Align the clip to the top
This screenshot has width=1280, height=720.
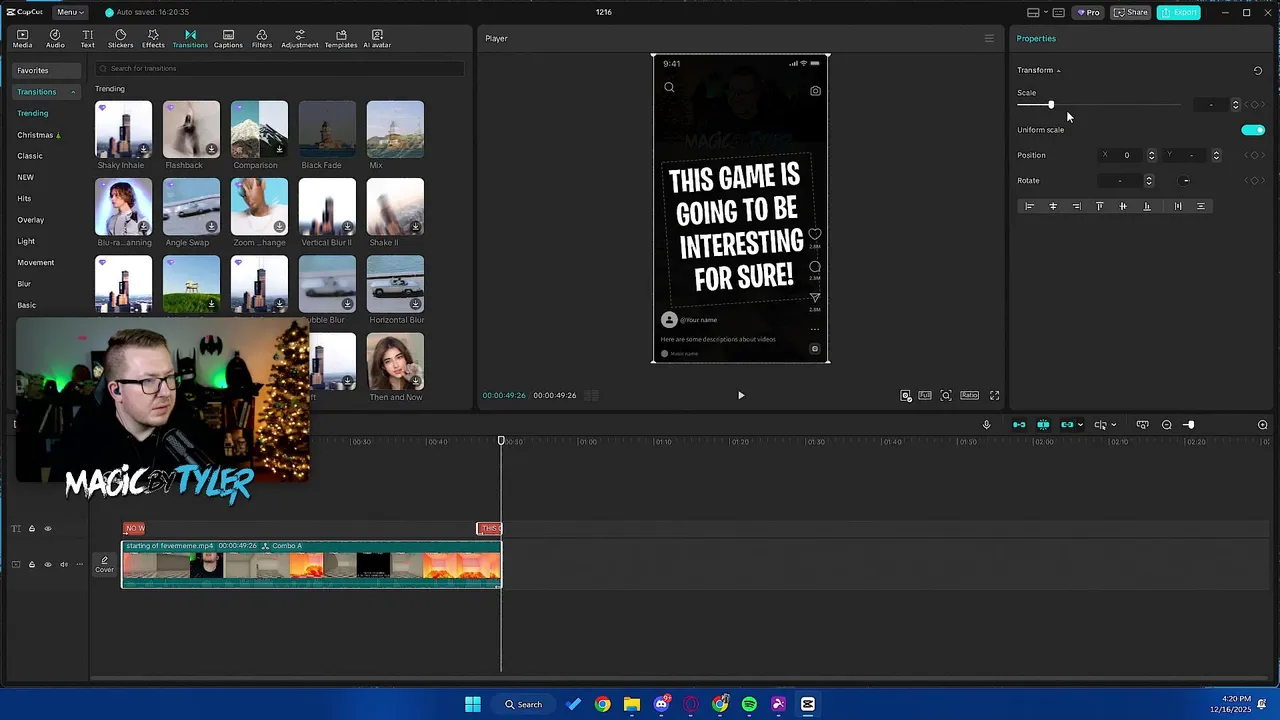pos(1100,206)
